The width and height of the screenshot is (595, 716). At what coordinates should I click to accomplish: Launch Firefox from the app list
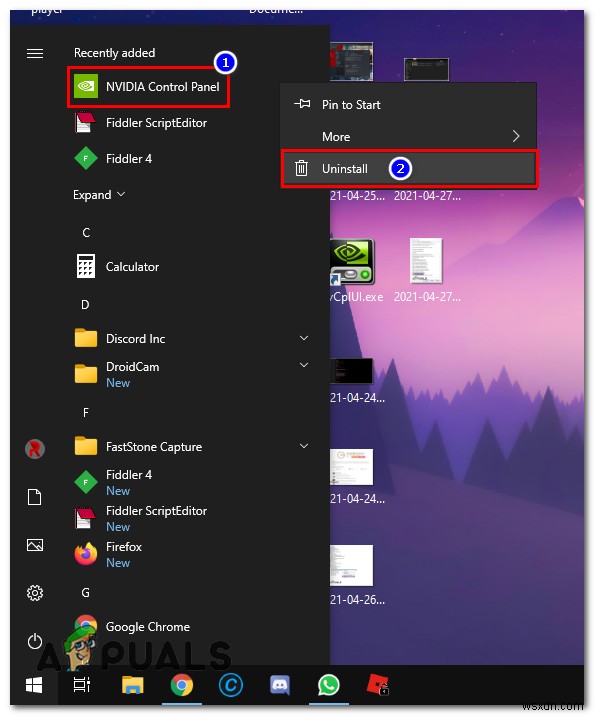[x=108, y=554]
